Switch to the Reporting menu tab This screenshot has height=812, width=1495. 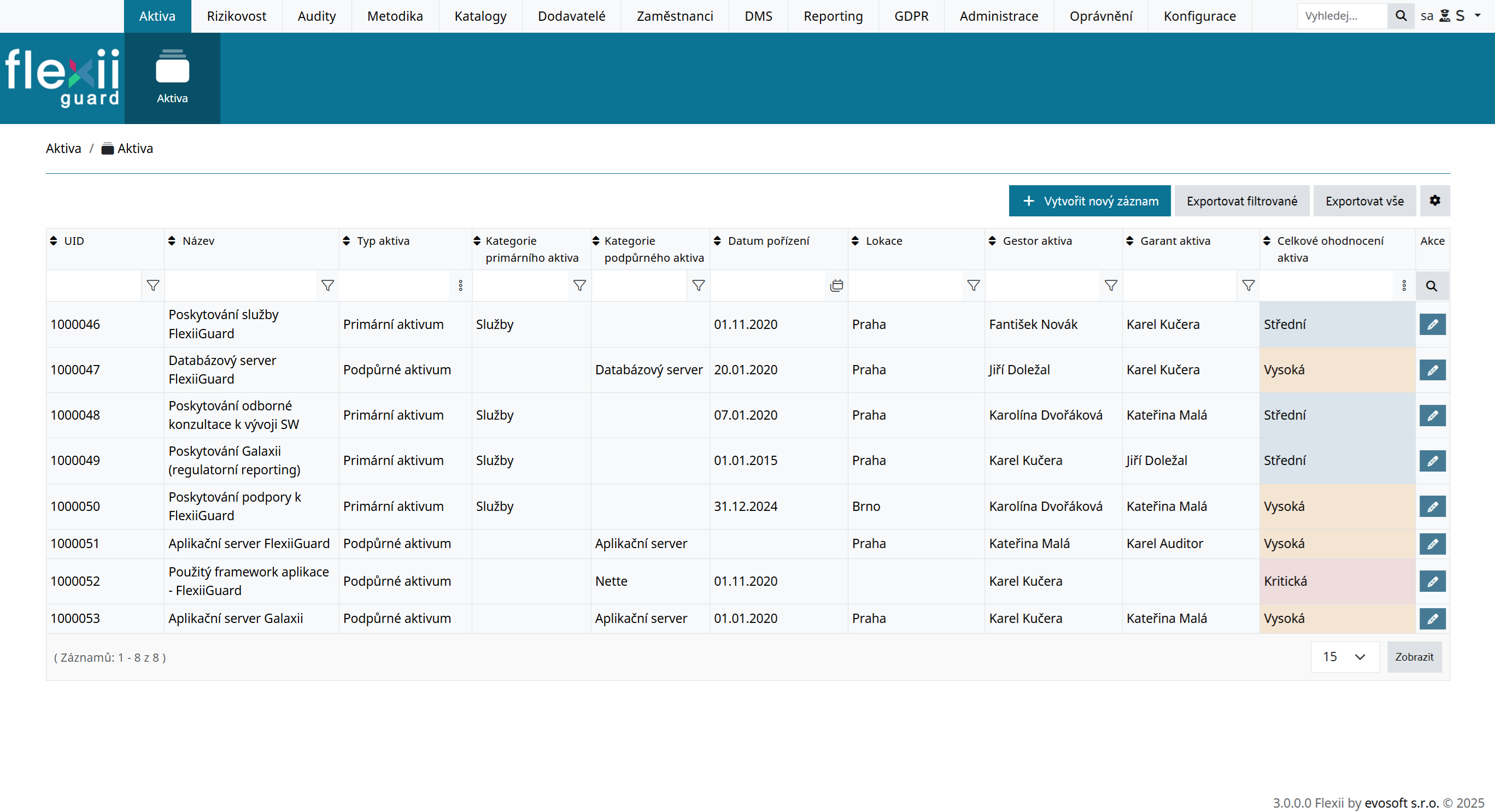point(833,16)
